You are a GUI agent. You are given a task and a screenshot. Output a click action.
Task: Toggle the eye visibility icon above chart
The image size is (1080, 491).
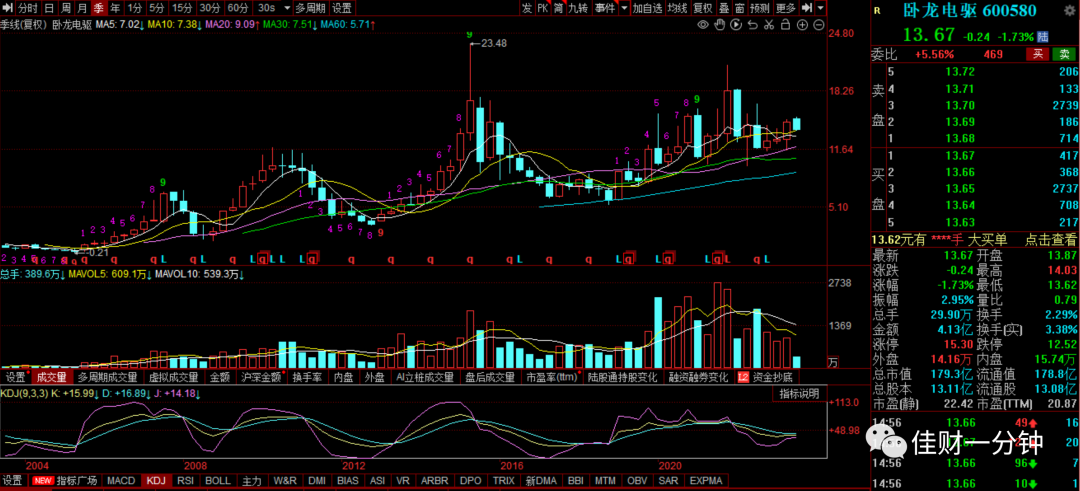pyautogui.click(x=703, y=25)
